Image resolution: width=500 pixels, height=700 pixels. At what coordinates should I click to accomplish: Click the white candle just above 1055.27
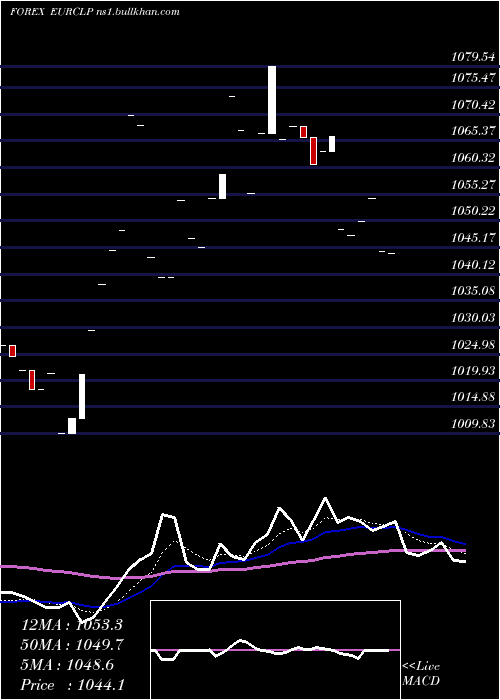click(x=222, y=186)
